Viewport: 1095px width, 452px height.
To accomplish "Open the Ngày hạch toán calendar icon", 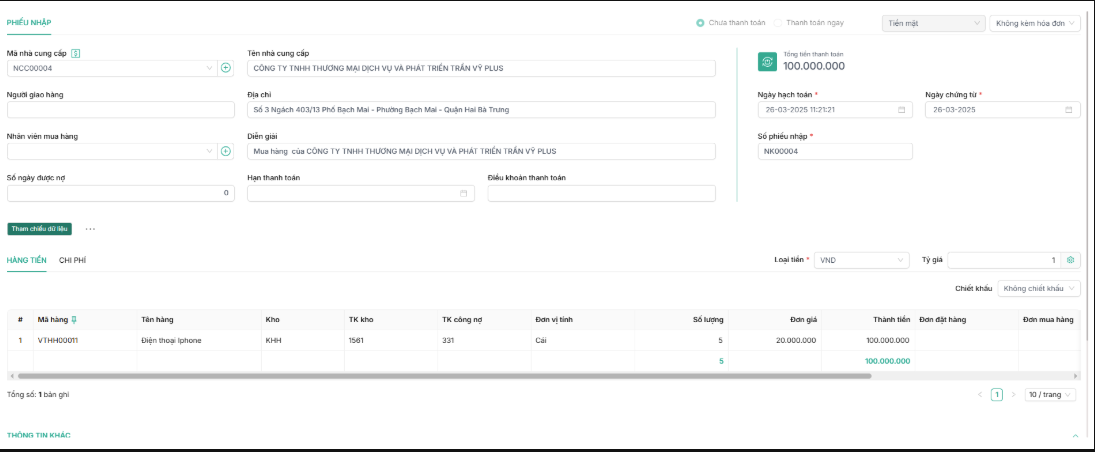I will [x=901, y=110].
